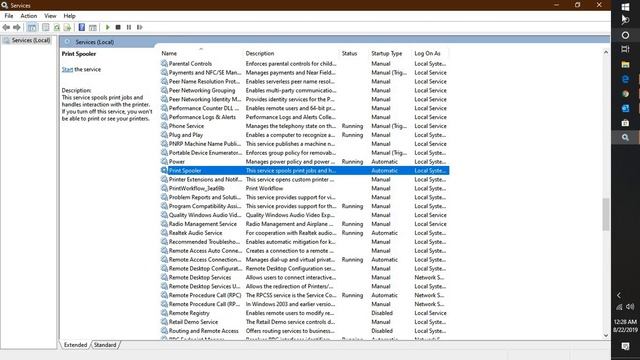Stop the service with the square icon
The height and width of the screenshot is (360, 640).
pyautogui.click(x=118, y=27)
